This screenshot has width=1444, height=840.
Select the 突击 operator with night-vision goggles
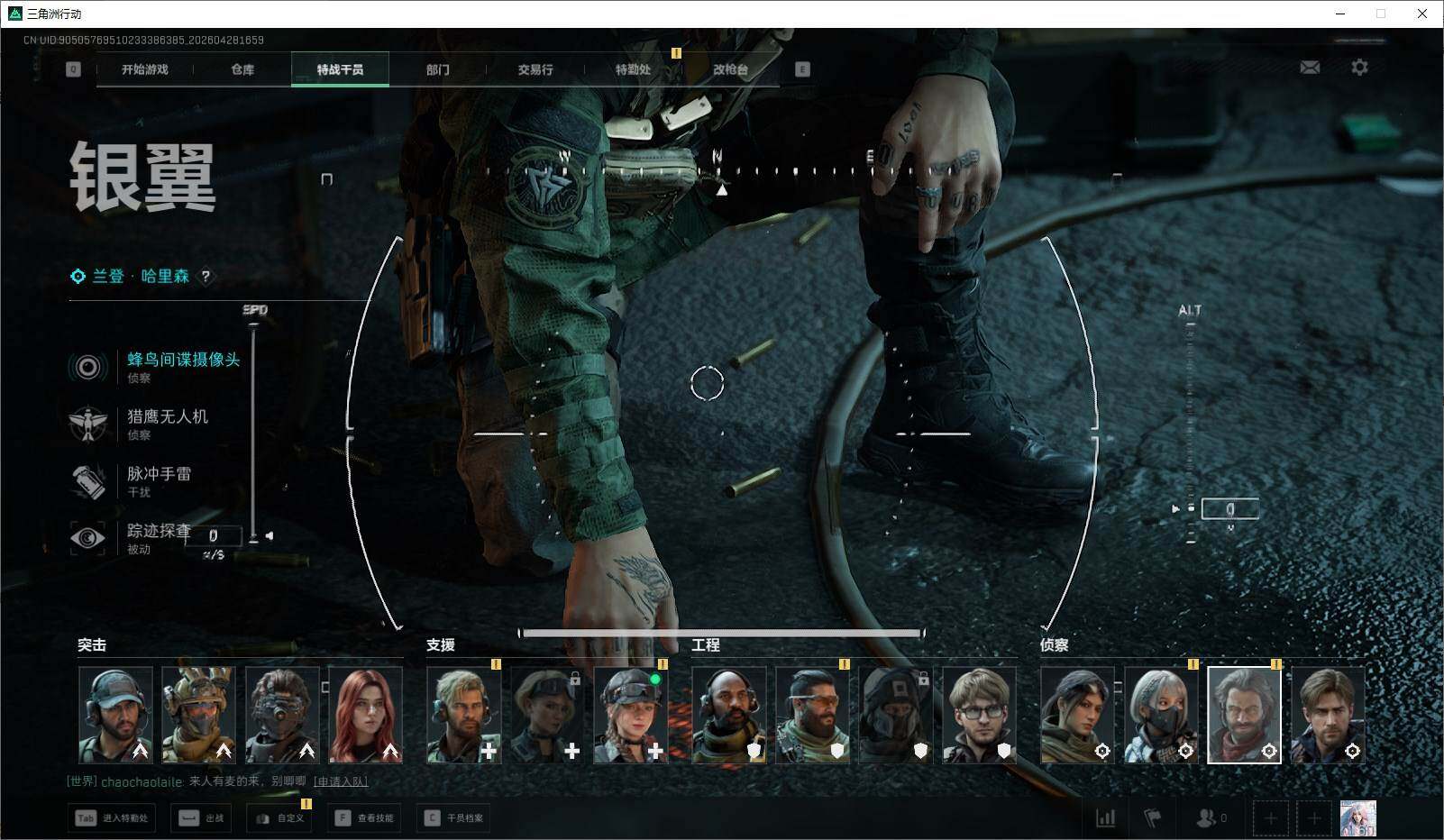click(x=282, y=715)
